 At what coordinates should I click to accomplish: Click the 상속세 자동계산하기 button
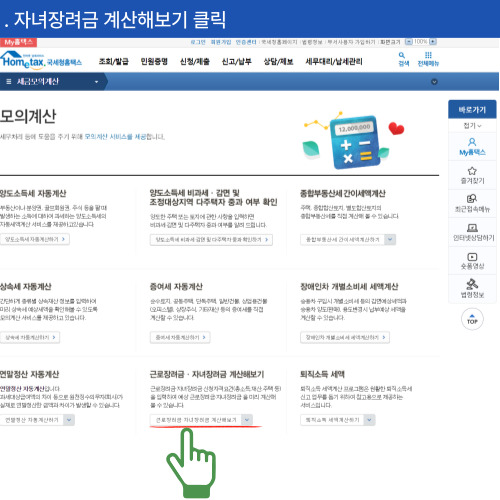tap(30, 337)
